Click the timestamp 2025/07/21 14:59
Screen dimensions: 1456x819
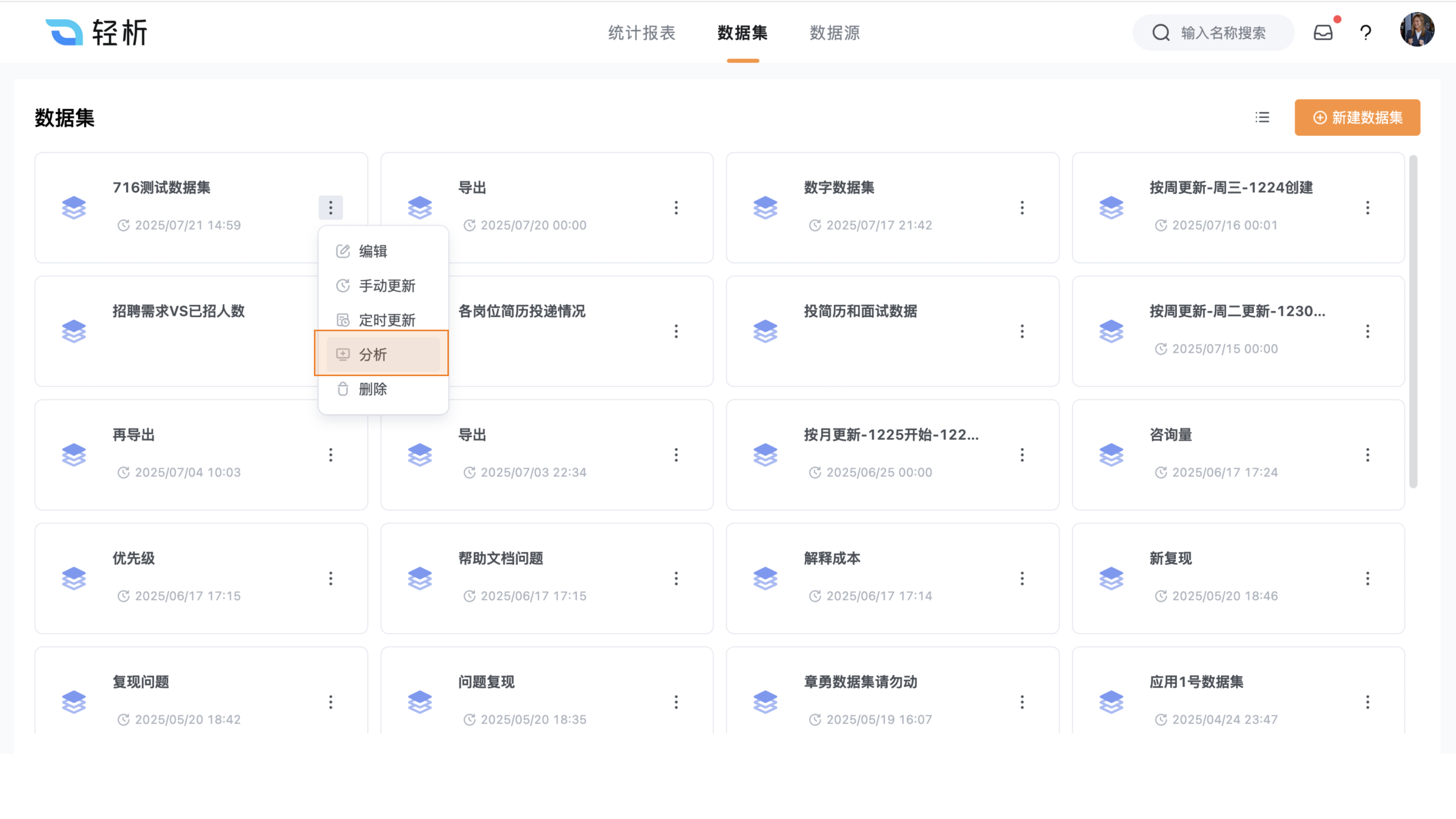click(x=188, y=226)
